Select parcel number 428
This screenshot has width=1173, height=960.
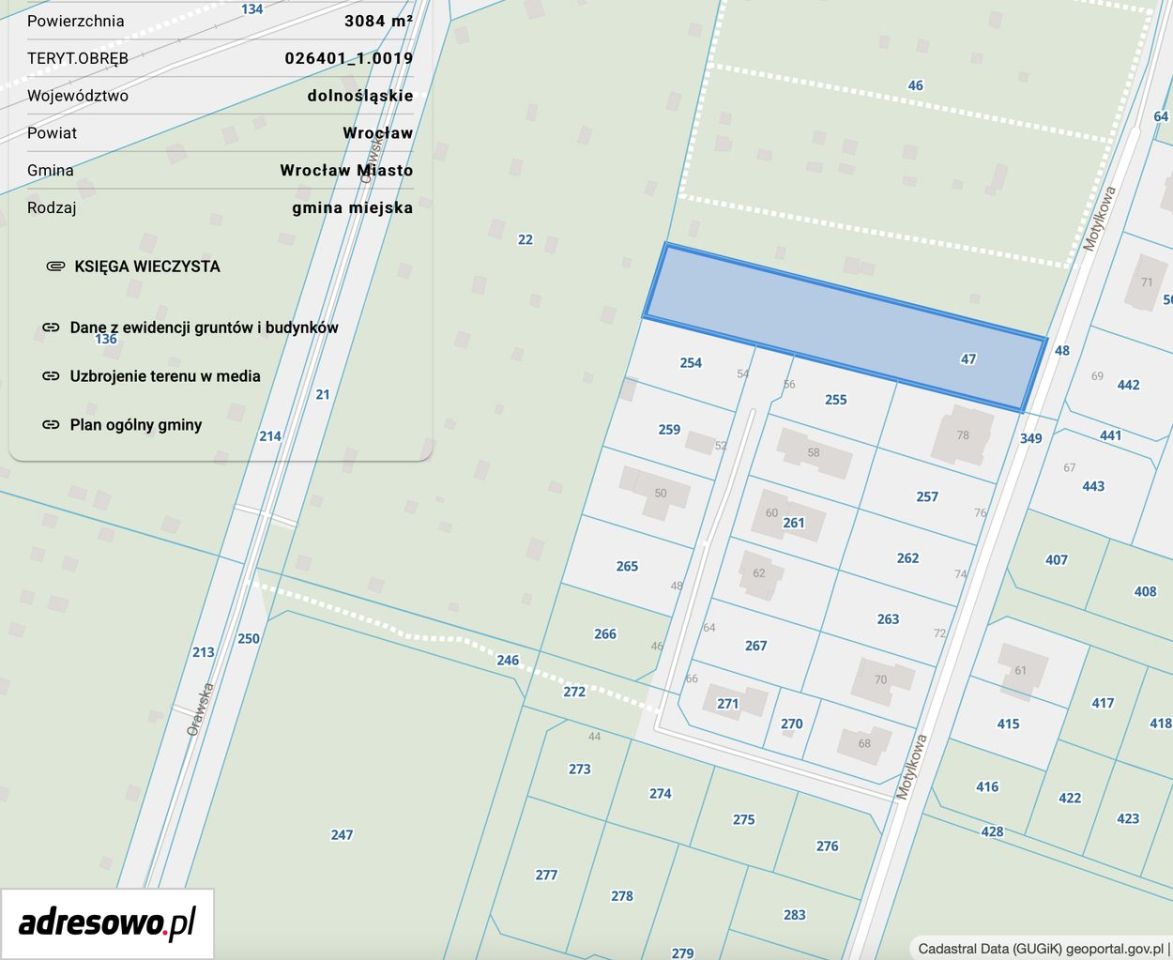pyautogui.click(x=992, y=831)
